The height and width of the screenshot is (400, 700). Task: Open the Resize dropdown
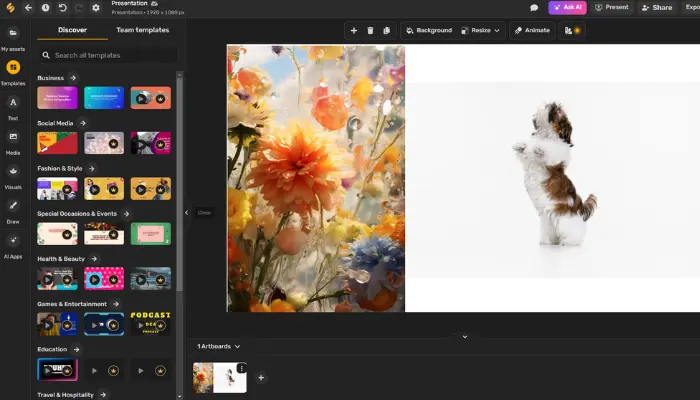point(482,31)
